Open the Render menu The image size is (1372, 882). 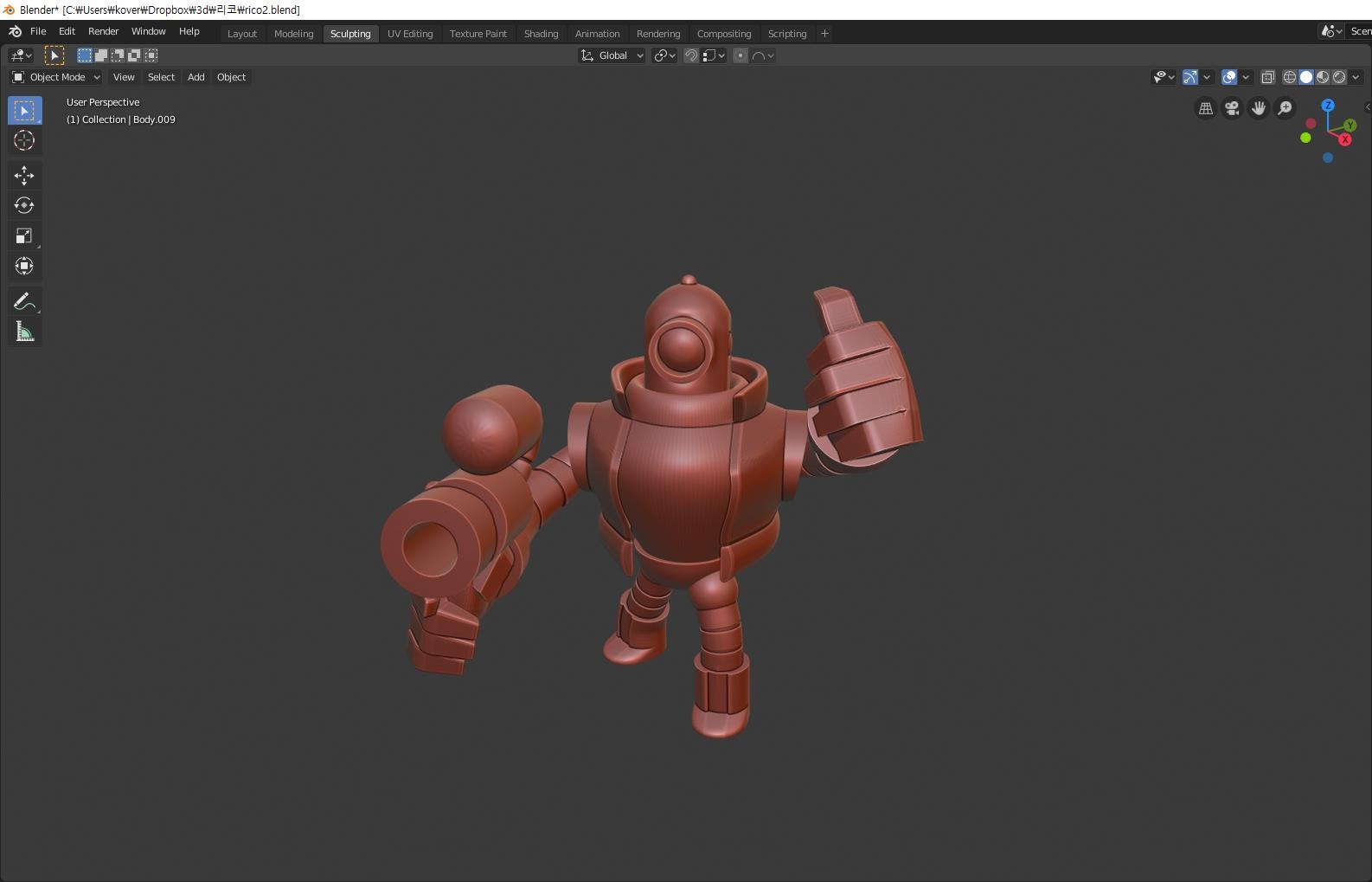click(103, 31)
